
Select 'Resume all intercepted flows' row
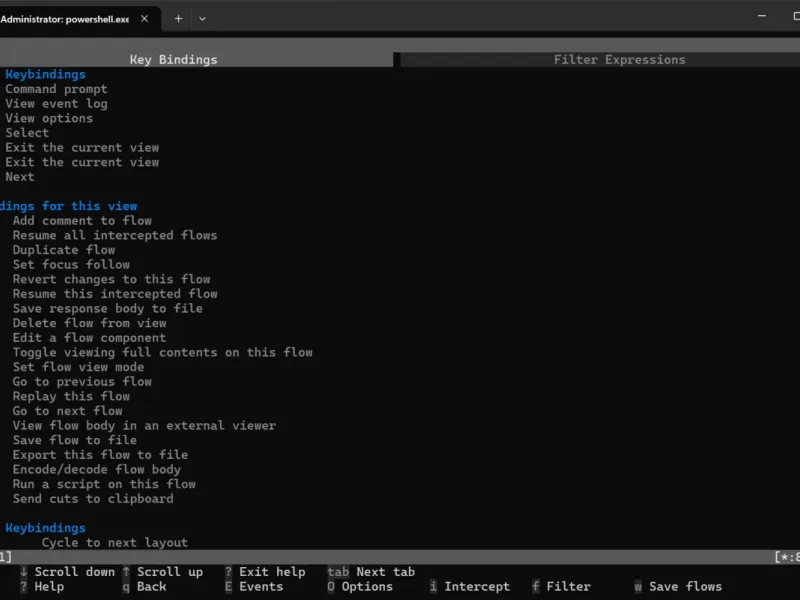[x=115, y=236]
